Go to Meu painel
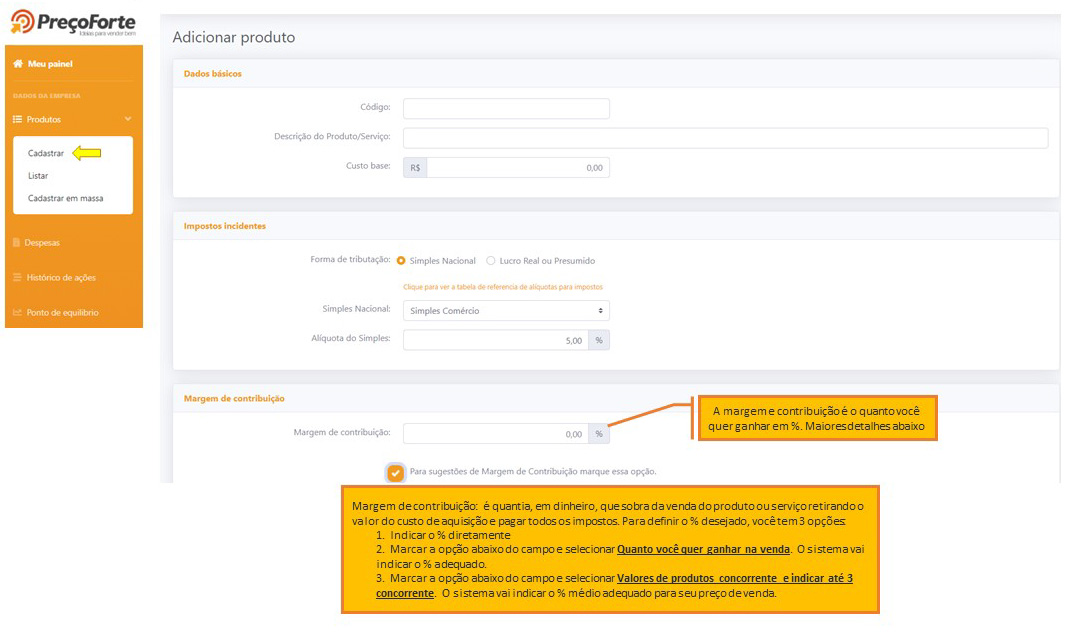This screenshot has height=636, width=1081. pyautogui.click(x=50, y=64)
